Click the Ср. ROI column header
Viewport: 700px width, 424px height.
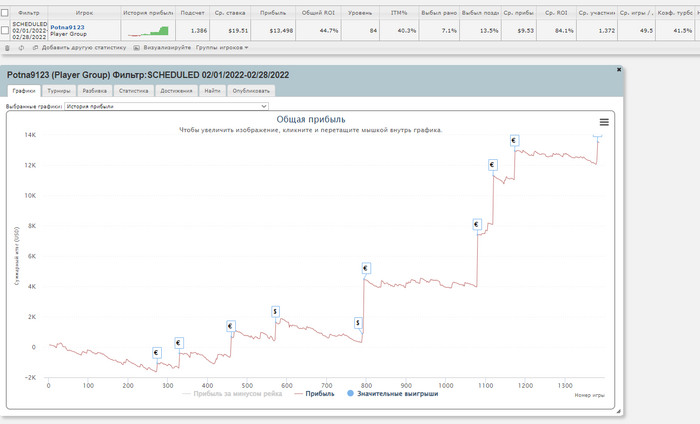556,13
